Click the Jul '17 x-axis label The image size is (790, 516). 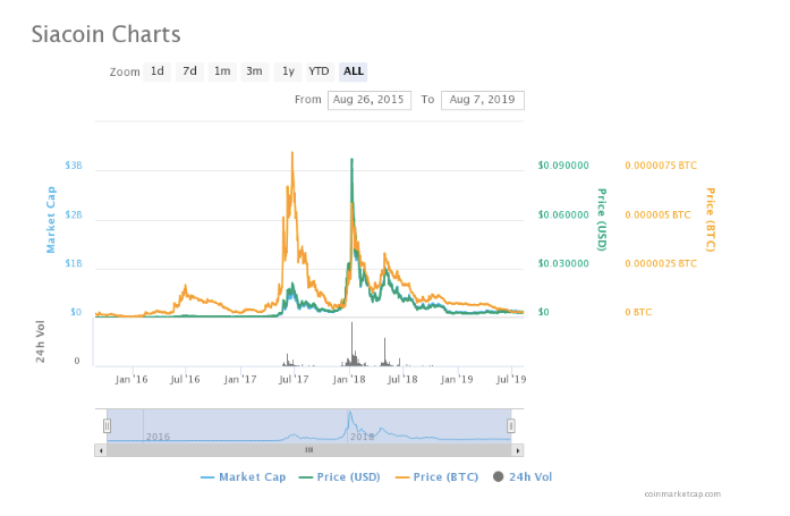294,379
